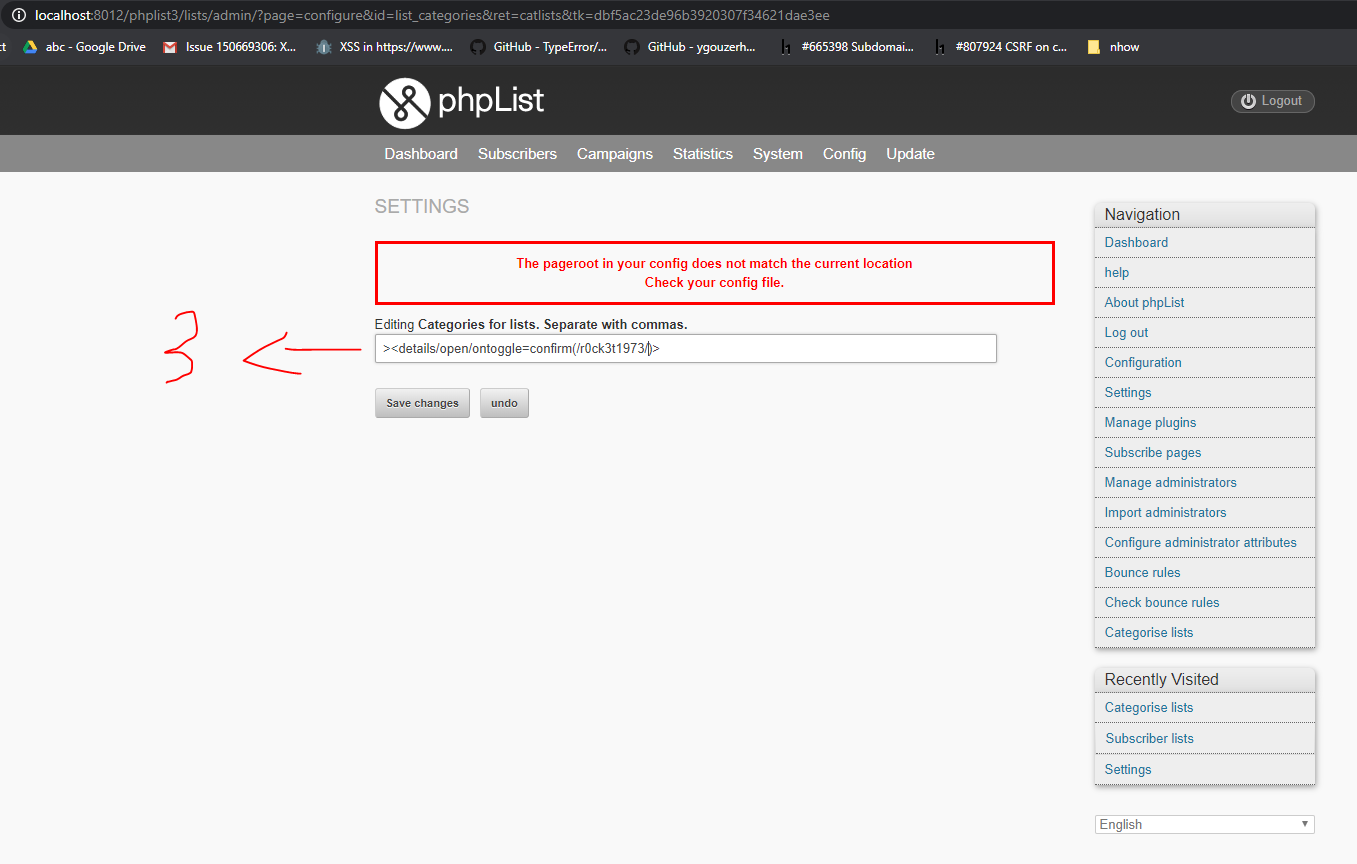This screenshot has height=864, width=1357.
Task: Open Configure administrator attributes link
Action: (1200, 542)
